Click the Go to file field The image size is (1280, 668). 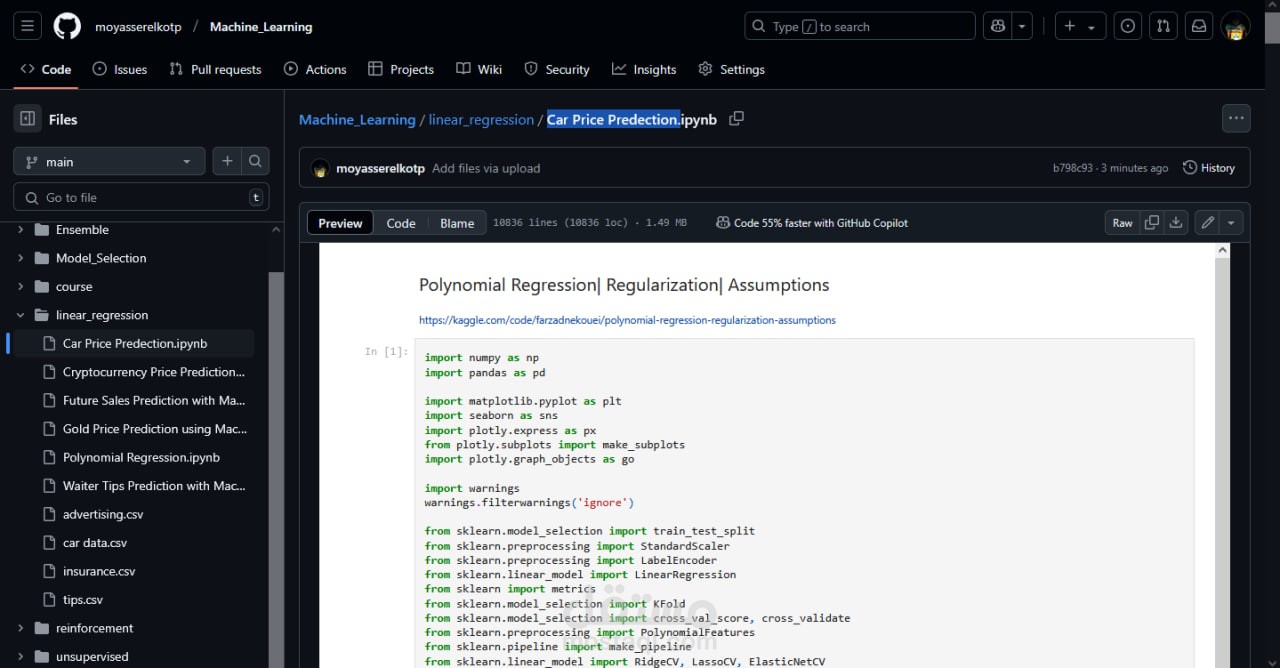pos(141,197)
